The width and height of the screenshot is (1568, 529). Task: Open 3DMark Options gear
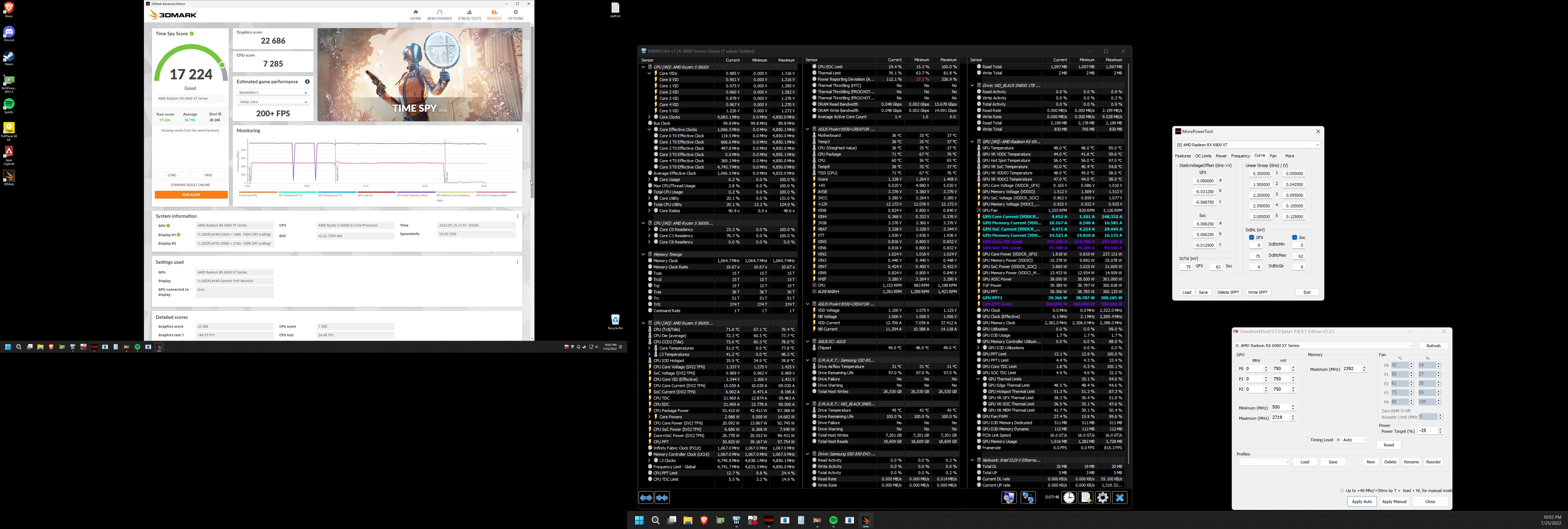coord(515,15)
